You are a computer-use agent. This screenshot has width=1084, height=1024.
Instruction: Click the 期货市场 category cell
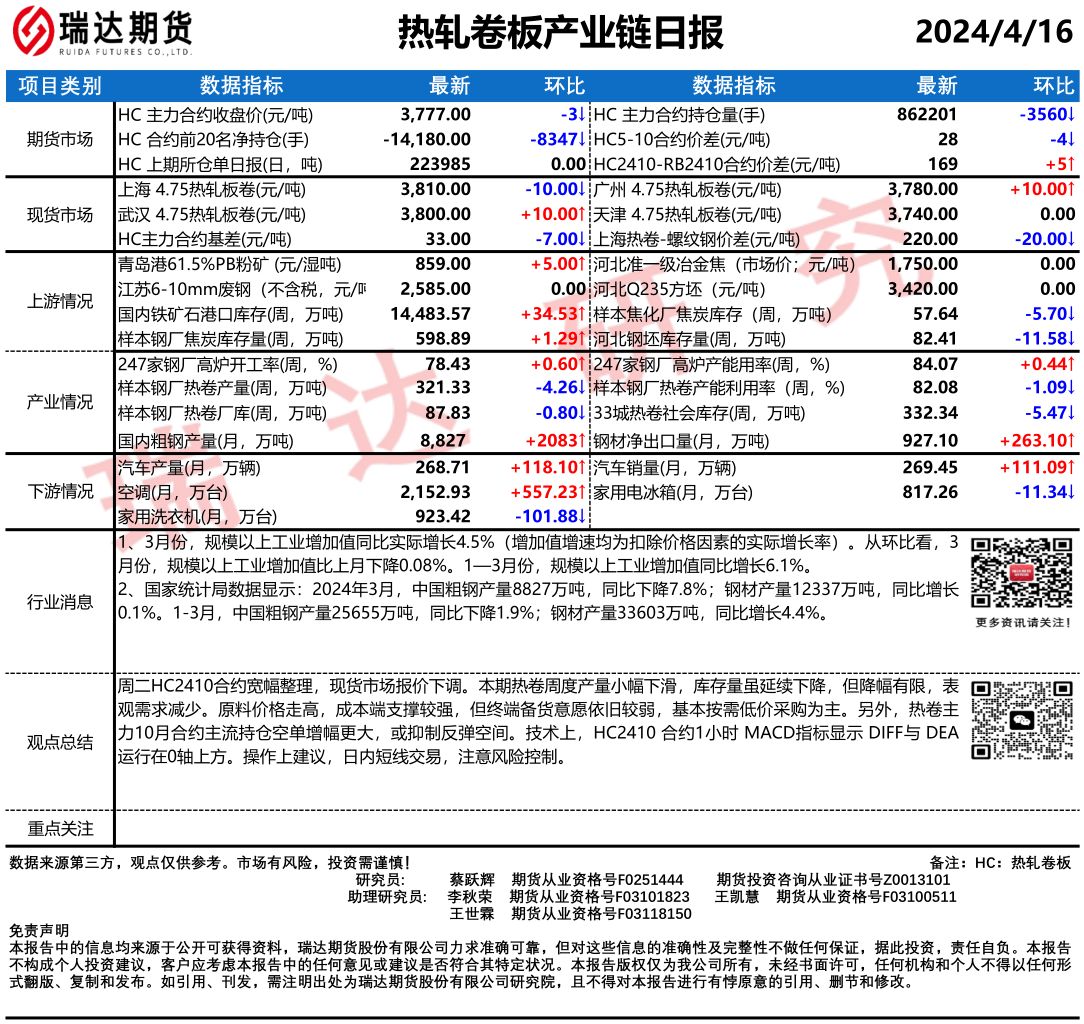point(60,139)
